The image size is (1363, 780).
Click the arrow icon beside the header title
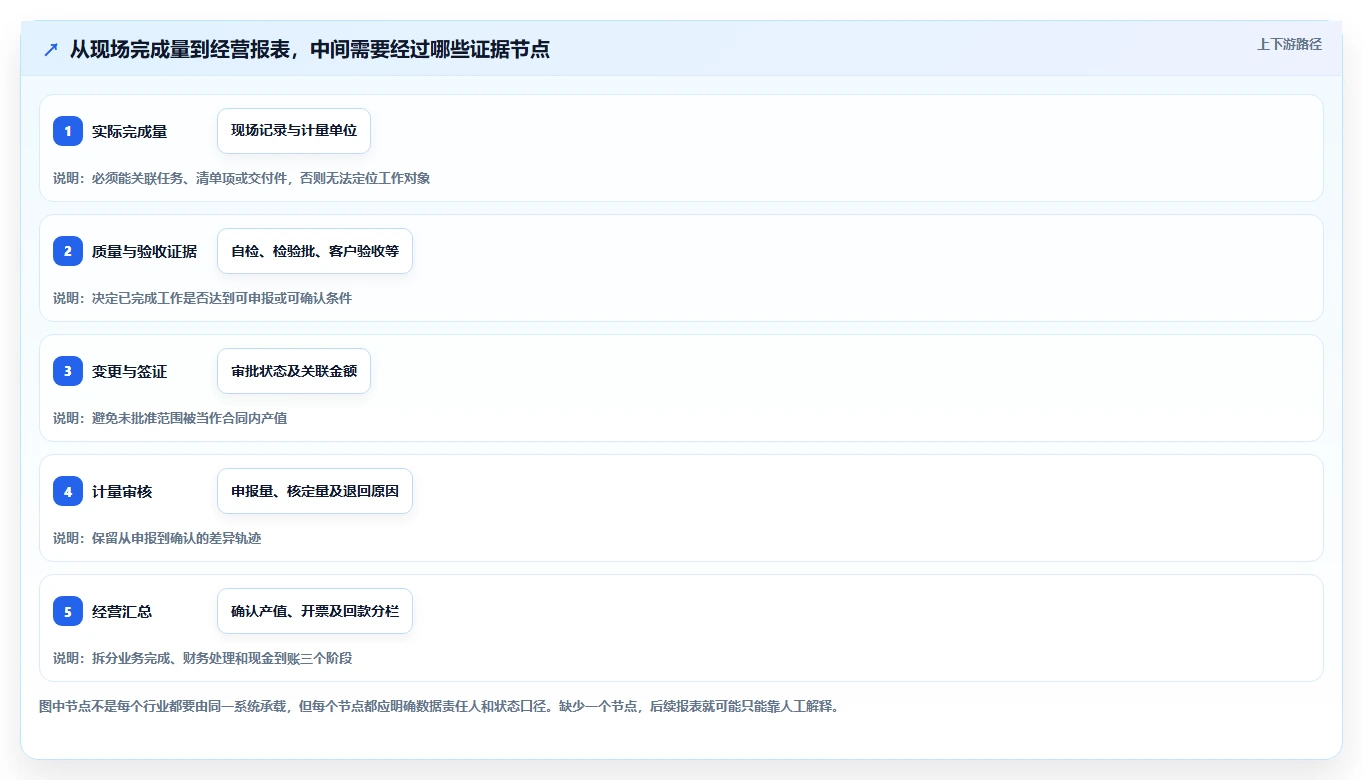pyautogui.click(x=51, y=50)
